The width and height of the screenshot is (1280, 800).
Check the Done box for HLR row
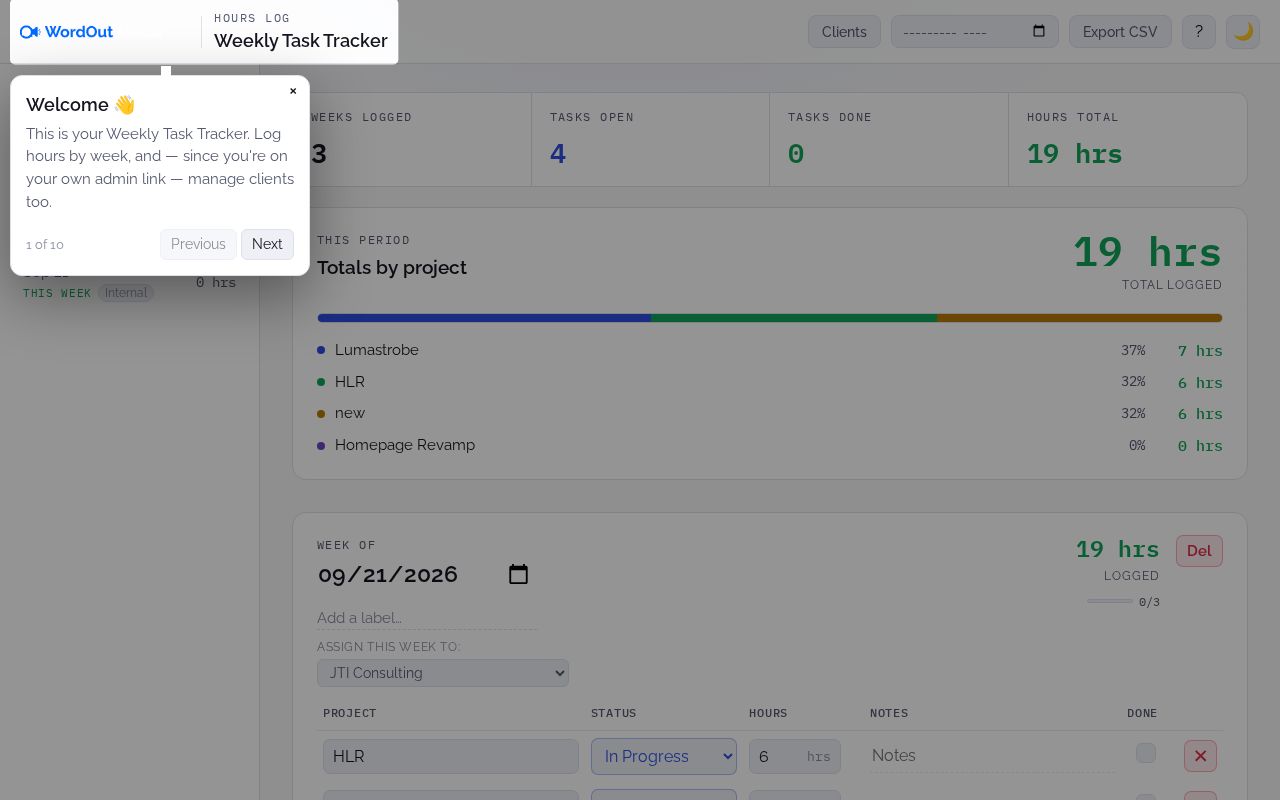[1146, 753]
